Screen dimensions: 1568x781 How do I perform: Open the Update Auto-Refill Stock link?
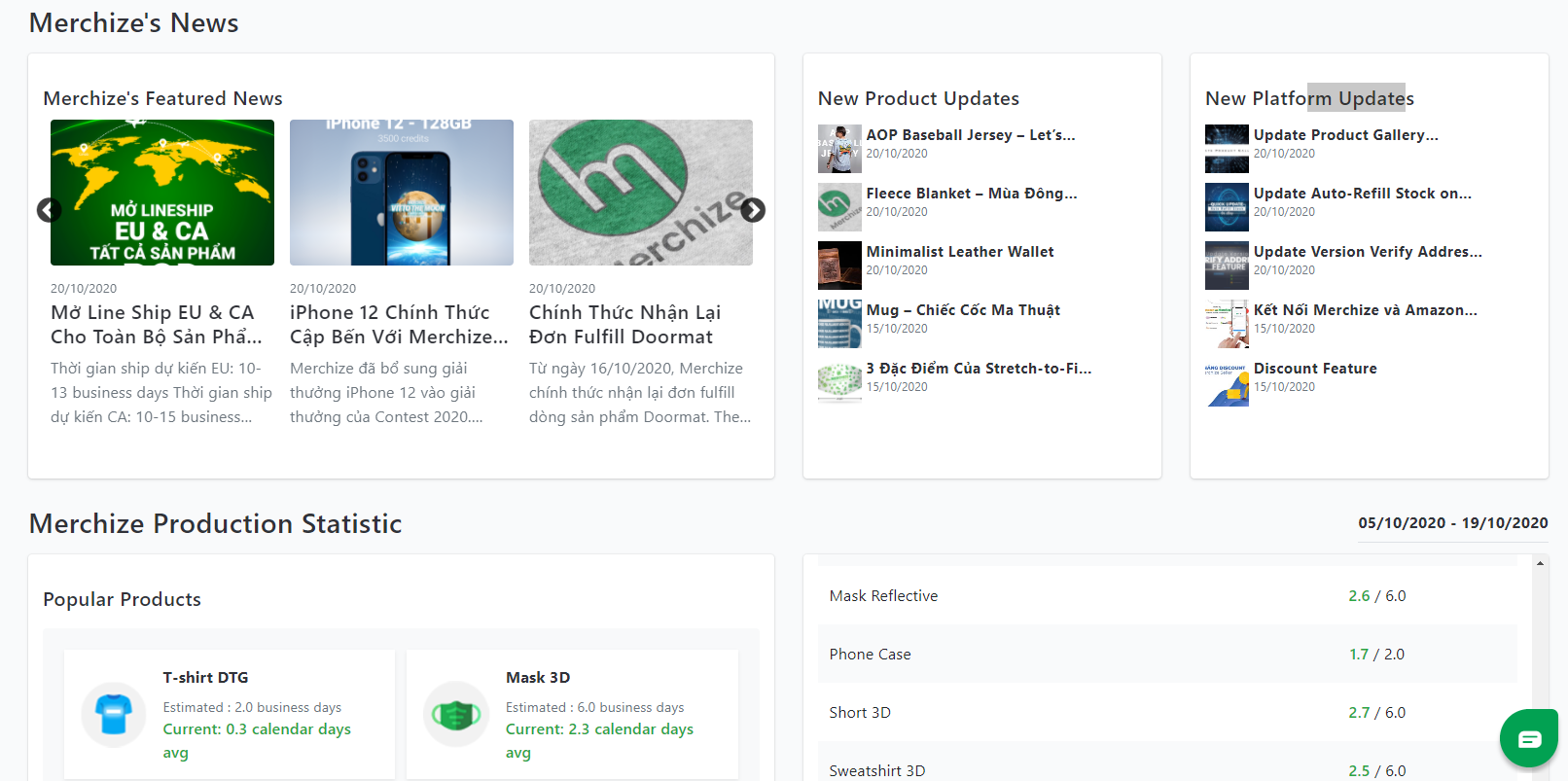(1363, 194)
